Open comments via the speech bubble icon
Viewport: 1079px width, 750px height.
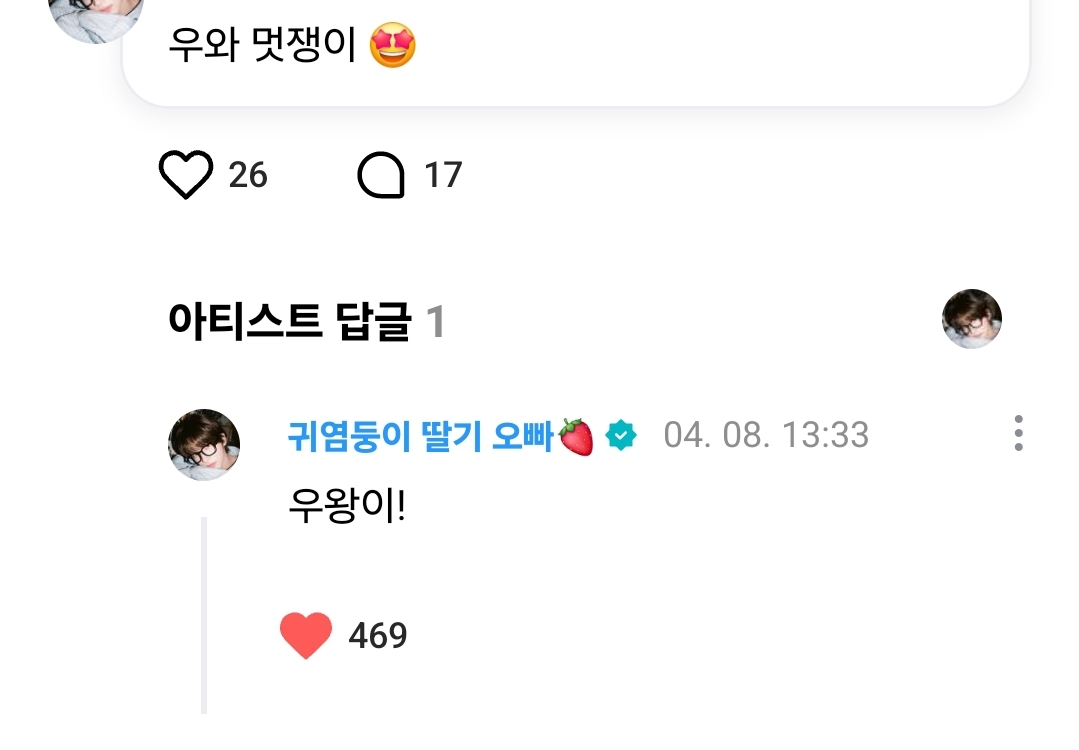point(381,177)
